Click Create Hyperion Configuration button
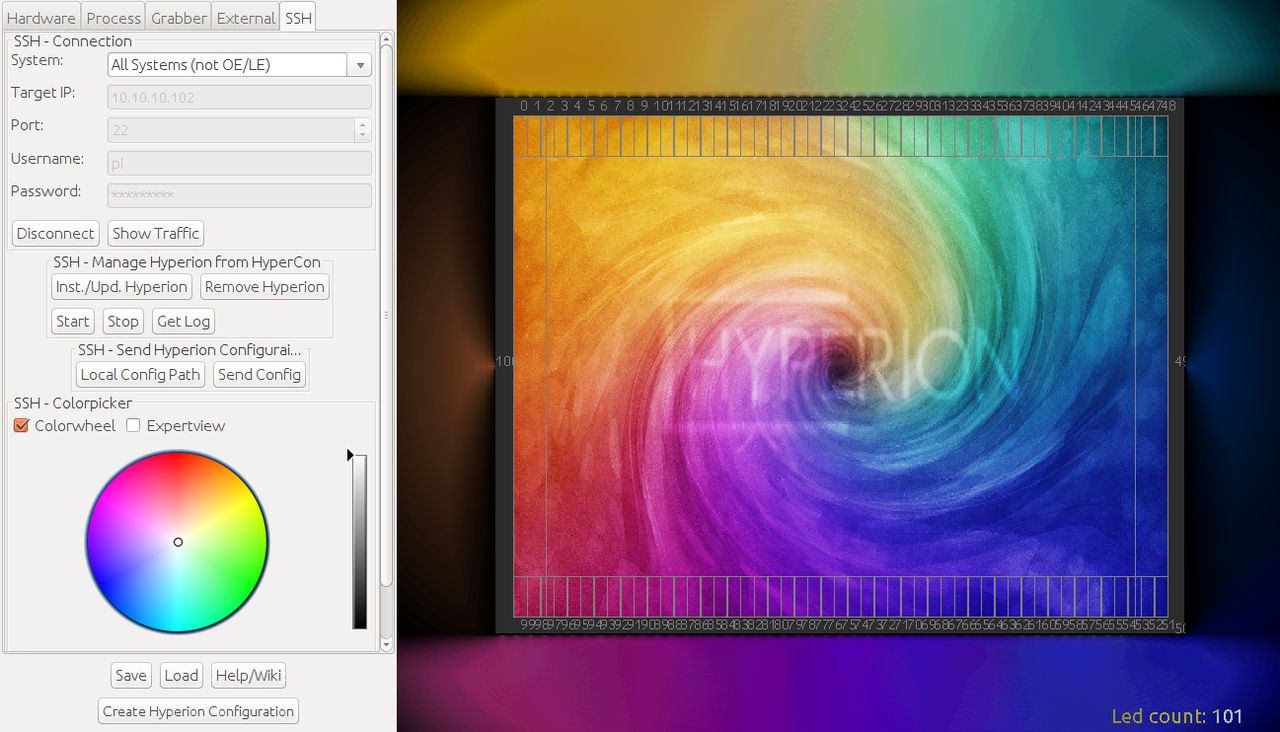Viewport: 1280px width, 732px height. (198, 711)
